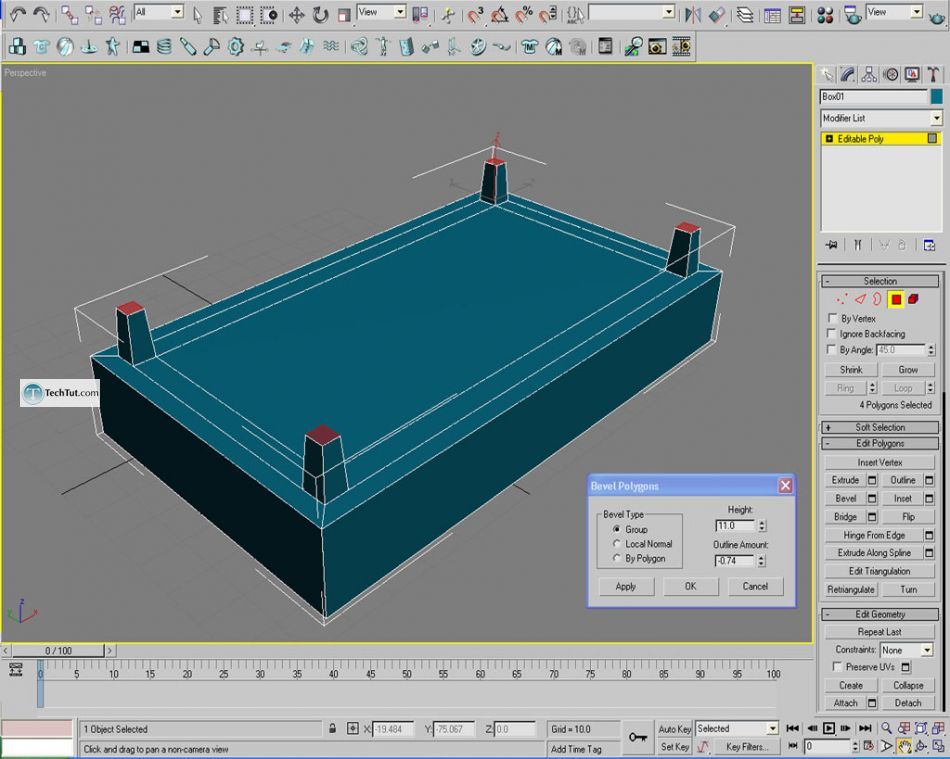The width and height of the screenshot is (950, 759).
Task: Click the Height spinner arrows
Action: point(762,526)
